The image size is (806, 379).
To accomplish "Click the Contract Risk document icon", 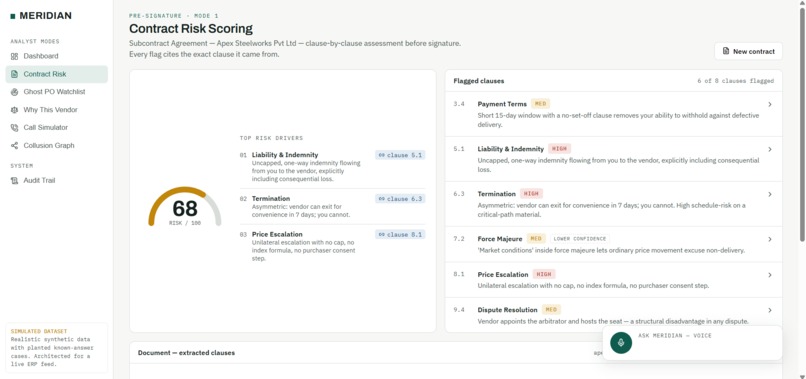I will pos(14,74).
